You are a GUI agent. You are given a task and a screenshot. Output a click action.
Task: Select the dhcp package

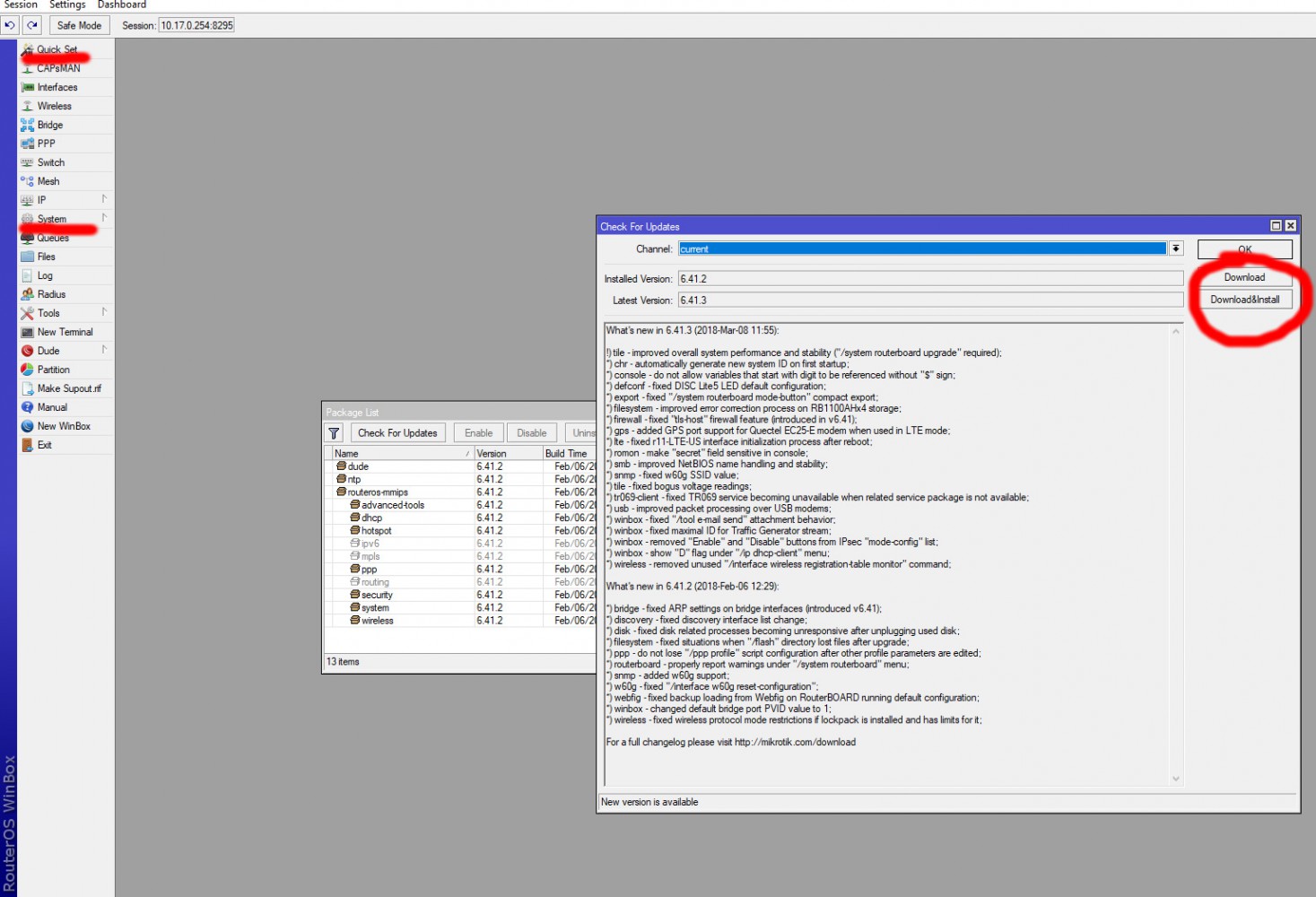pos(461,518)
